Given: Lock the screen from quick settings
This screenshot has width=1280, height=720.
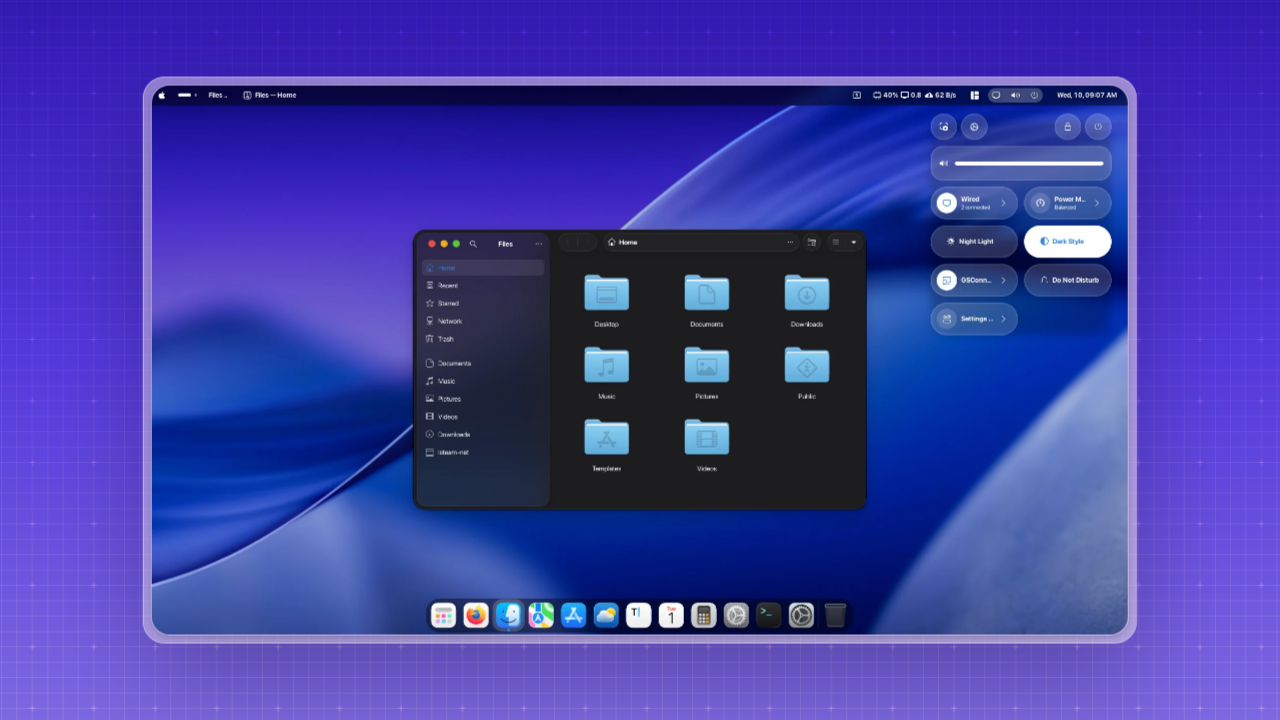Looking at the screenshot, I should [x=1068, y=127].
